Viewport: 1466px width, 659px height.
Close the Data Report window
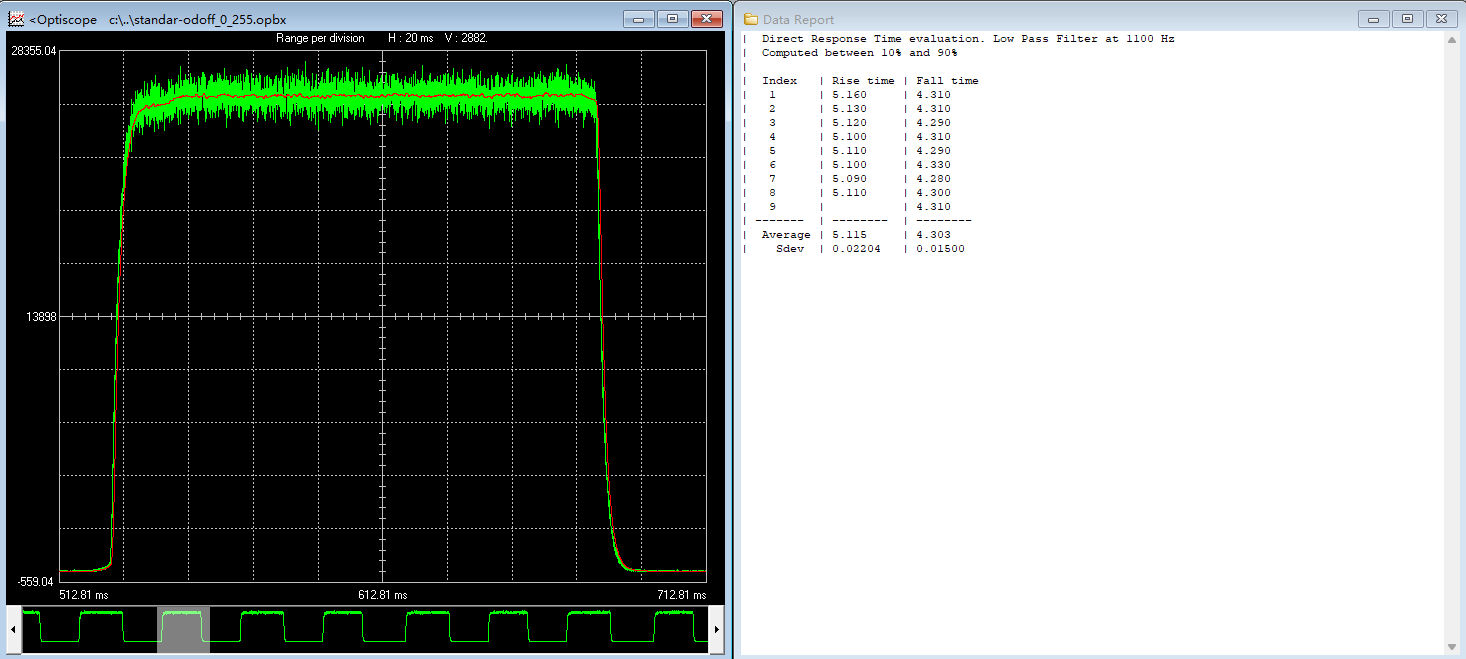pyautogui.click(x=1441, y=19)
